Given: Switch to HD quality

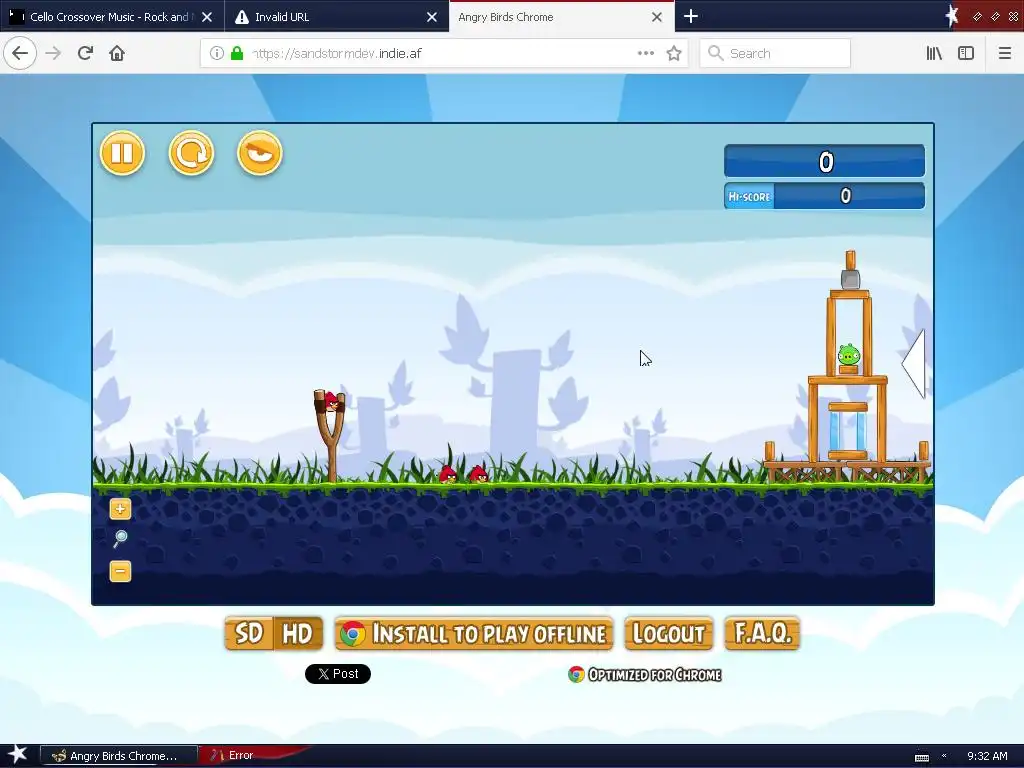Looking at the screenshot, I should (x=298, y=633).
